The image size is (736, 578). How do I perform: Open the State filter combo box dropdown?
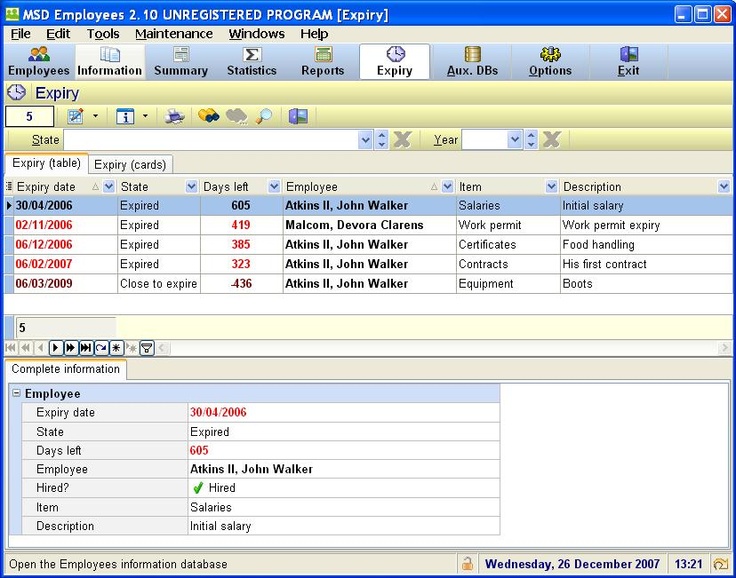tap(365, 139)
